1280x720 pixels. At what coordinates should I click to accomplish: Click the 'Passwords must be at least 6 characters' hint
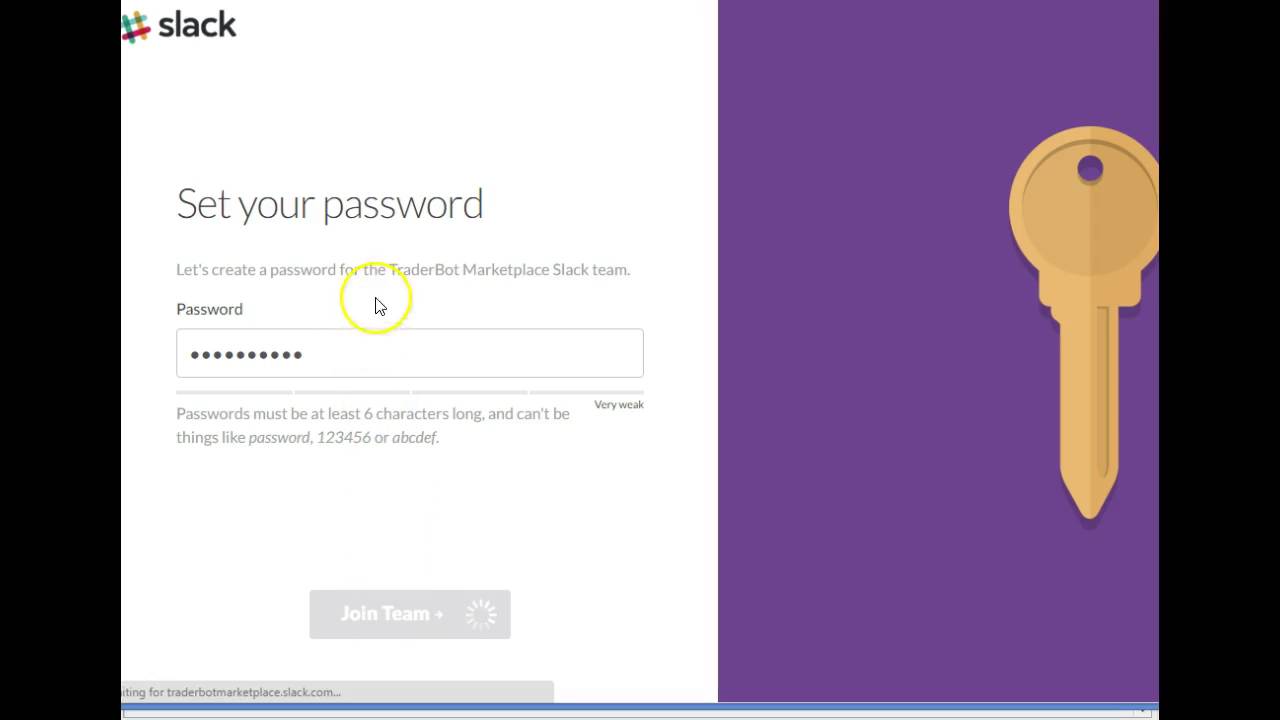click(x=373, y=425)
